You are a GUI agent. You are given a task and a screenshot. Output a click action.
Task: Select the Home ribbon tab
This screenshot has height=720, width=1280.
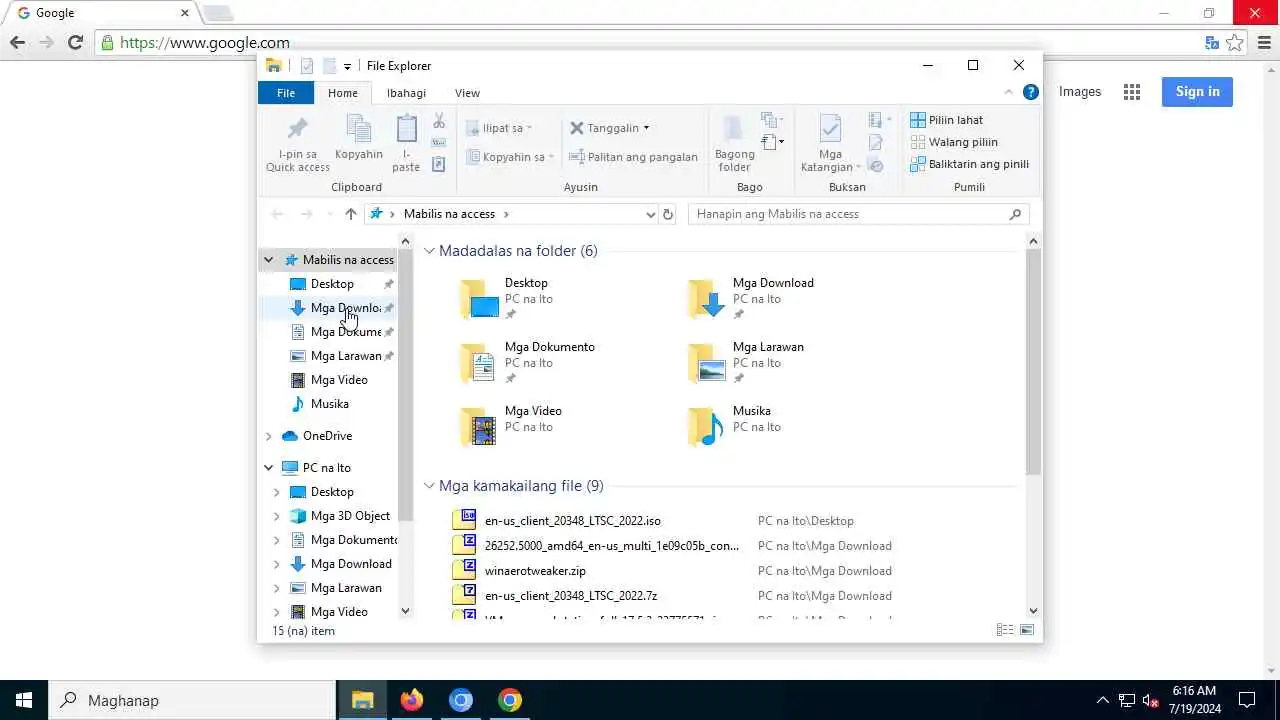pos(342,93)
